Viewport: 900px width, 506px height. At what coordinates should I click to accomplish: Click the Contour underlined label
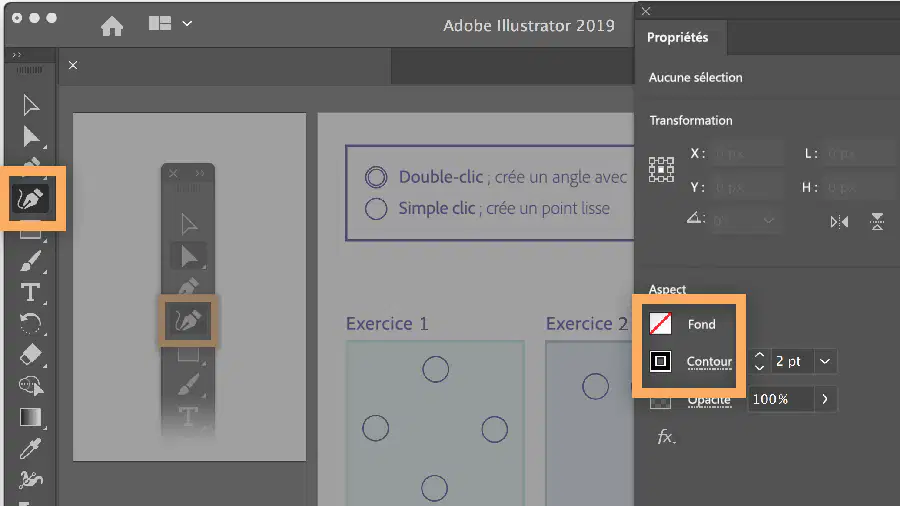click(709, 362)
